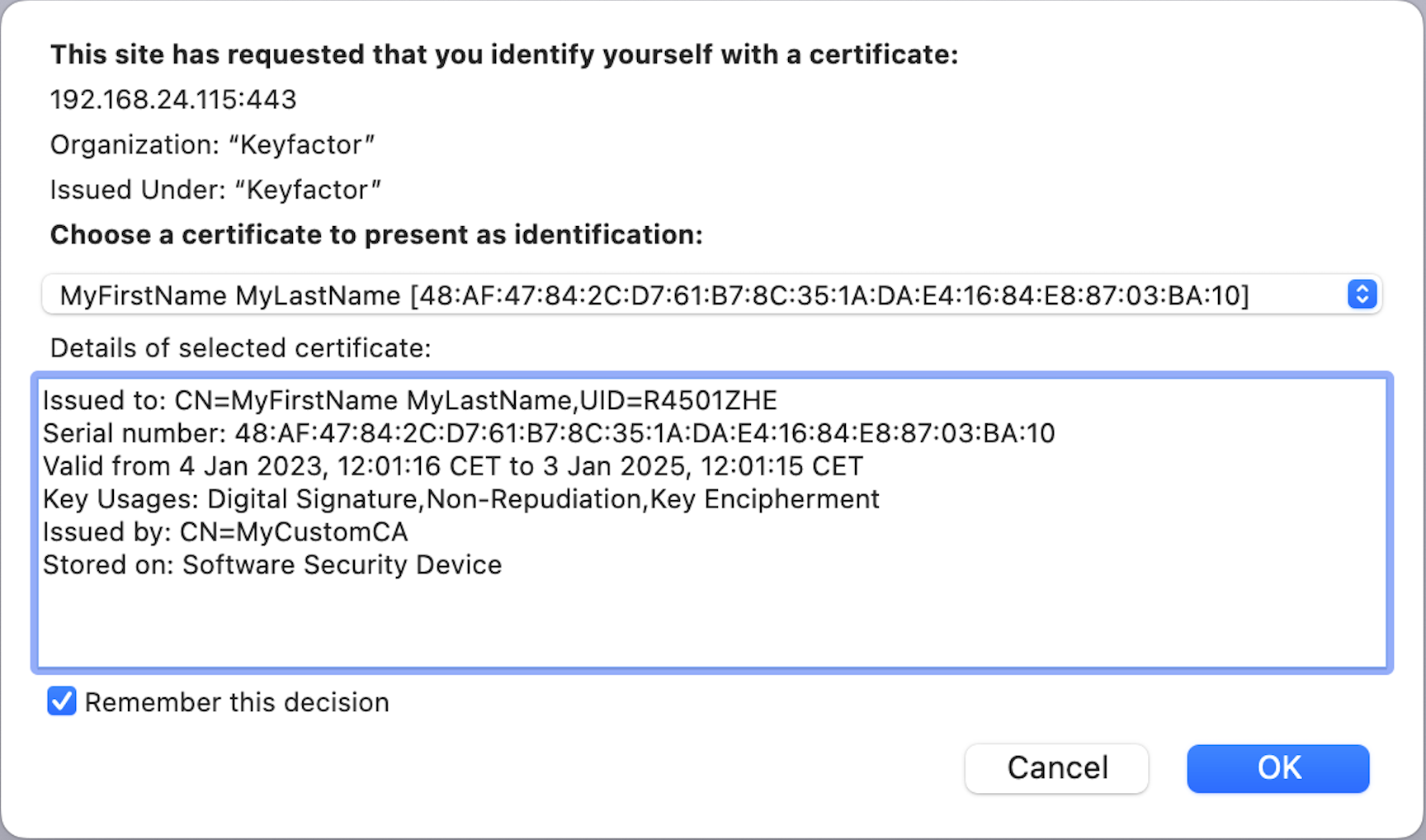Click the Organization "Keyfactor" text

(x=212, y=145)
